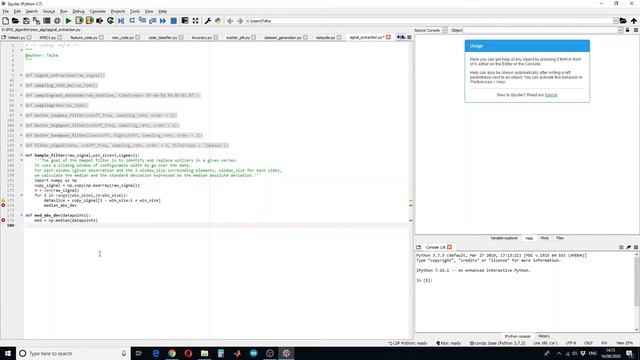
Task: Toggle the Help pane lock icon
Action: (x=628, y=30)
